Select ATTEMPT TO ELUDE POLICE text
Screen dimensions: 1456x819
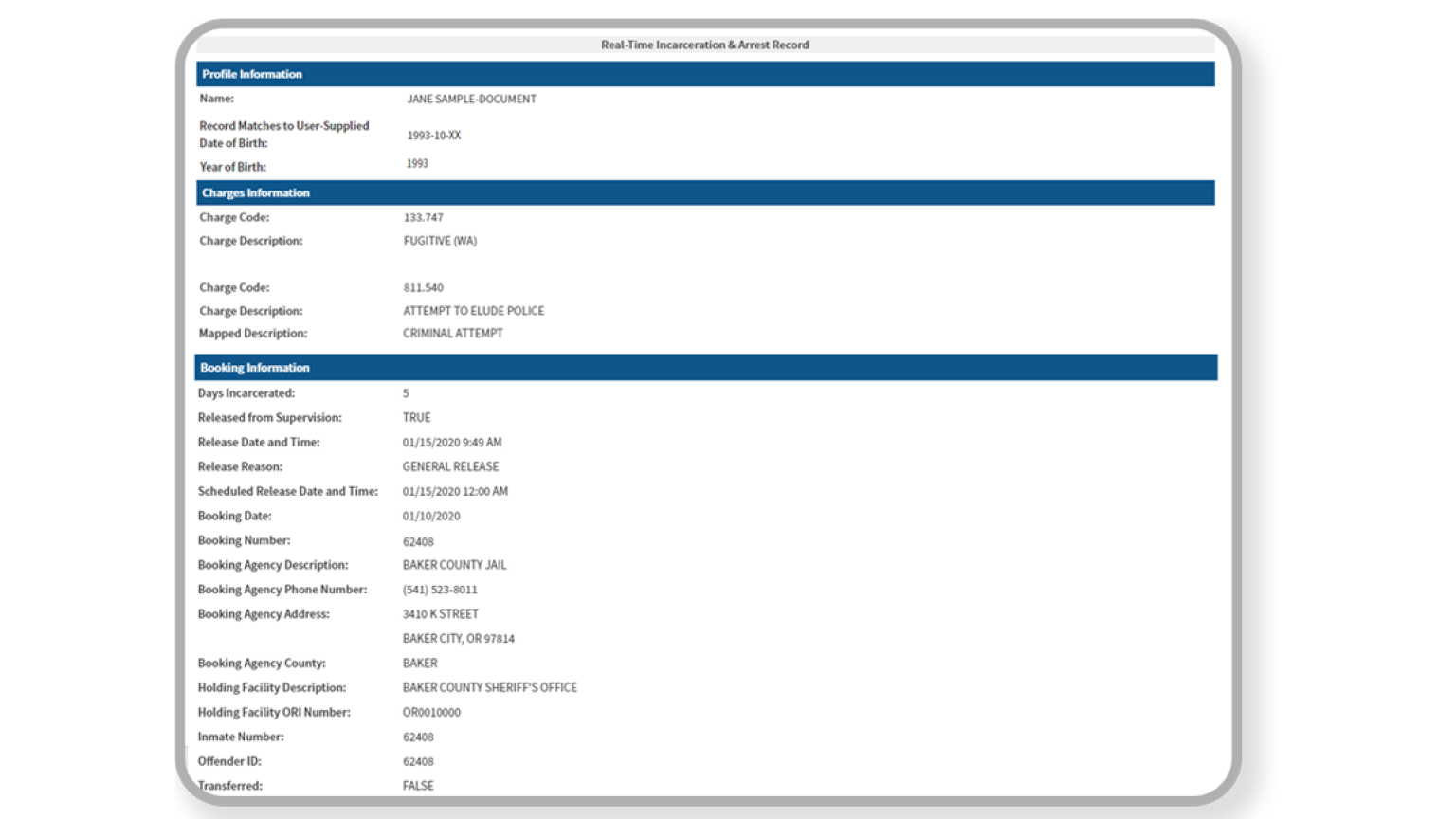tap(473, 311)
